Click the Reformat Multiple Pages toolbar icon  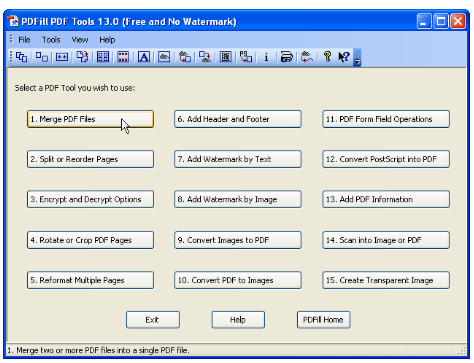tap(103, 57)
